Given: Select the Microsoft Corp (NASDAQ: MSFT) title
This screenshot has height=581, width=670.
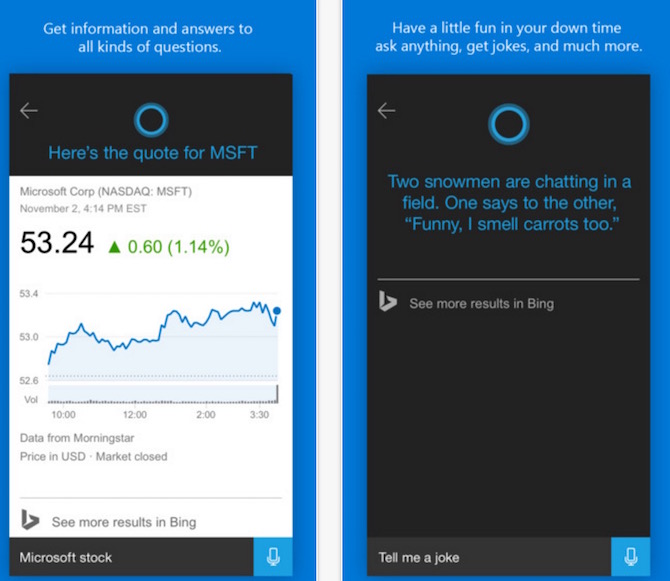Looking at the screenshot, I should [106, 191].
